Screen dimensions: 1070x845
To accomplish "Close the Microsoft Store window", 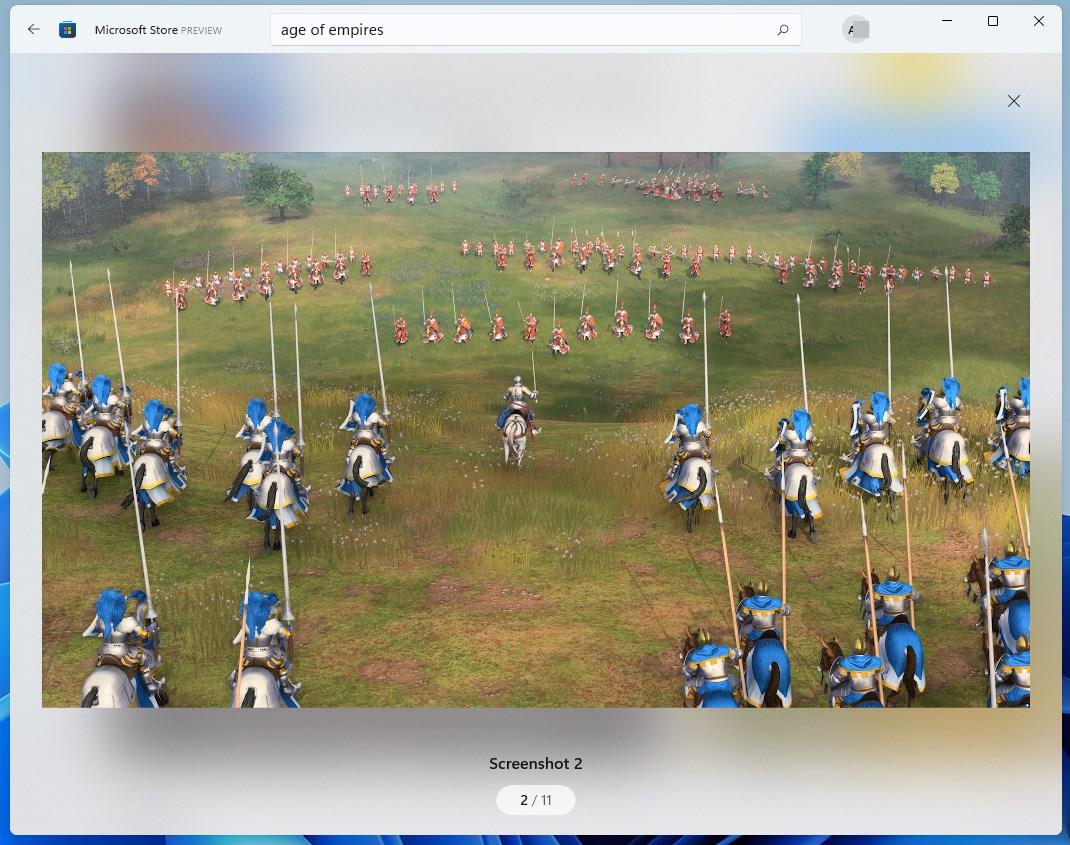I will tap(1039, 21).
